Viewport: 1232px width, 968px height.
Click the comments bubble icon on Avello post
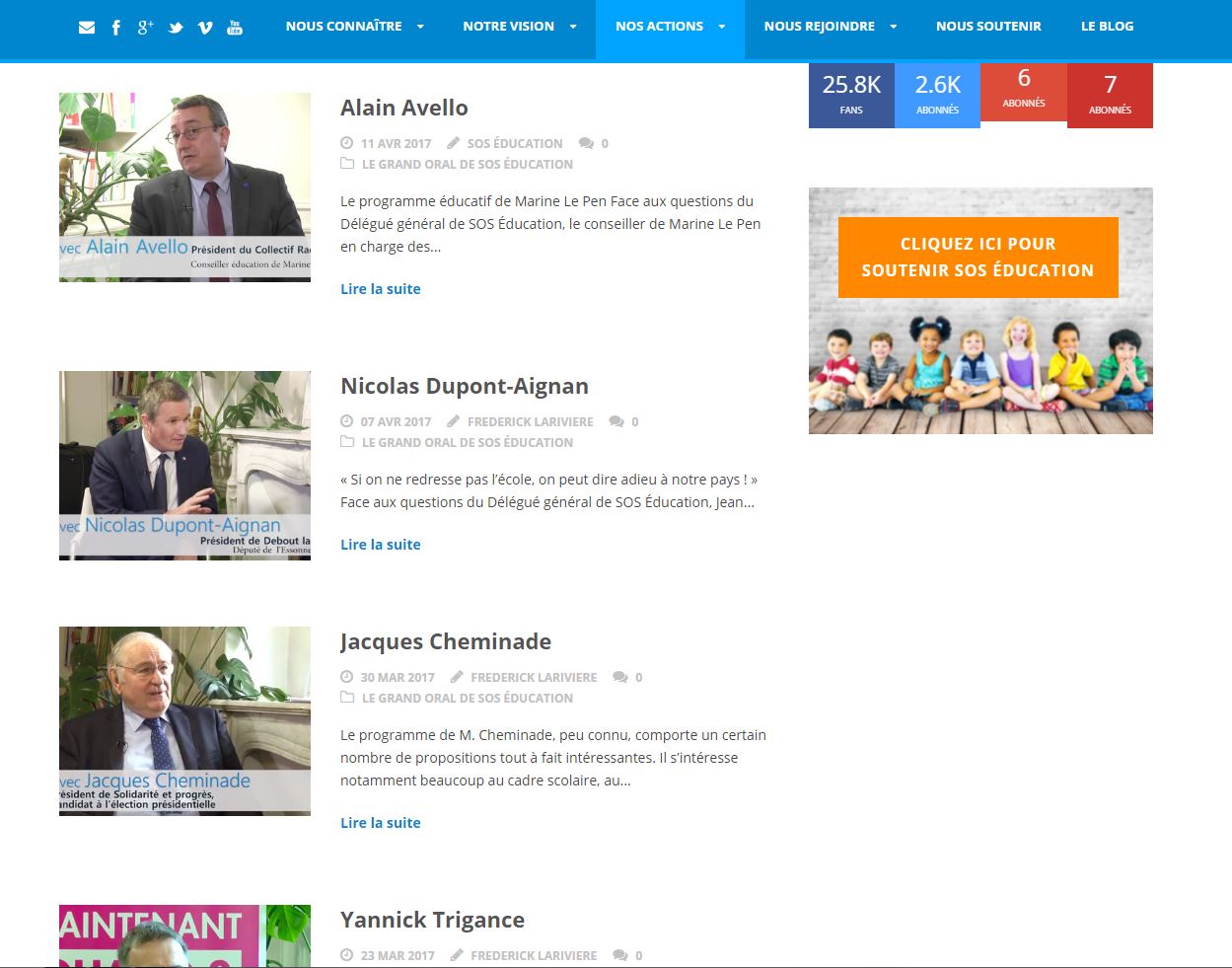586,143
